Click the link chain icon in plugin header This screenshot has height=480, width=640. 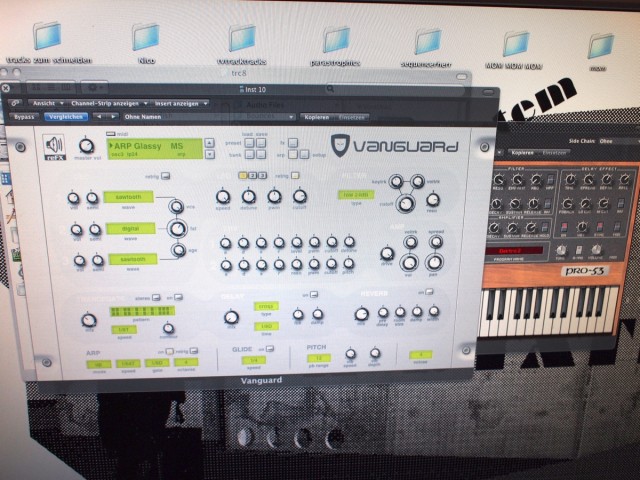tap(17, 103)
